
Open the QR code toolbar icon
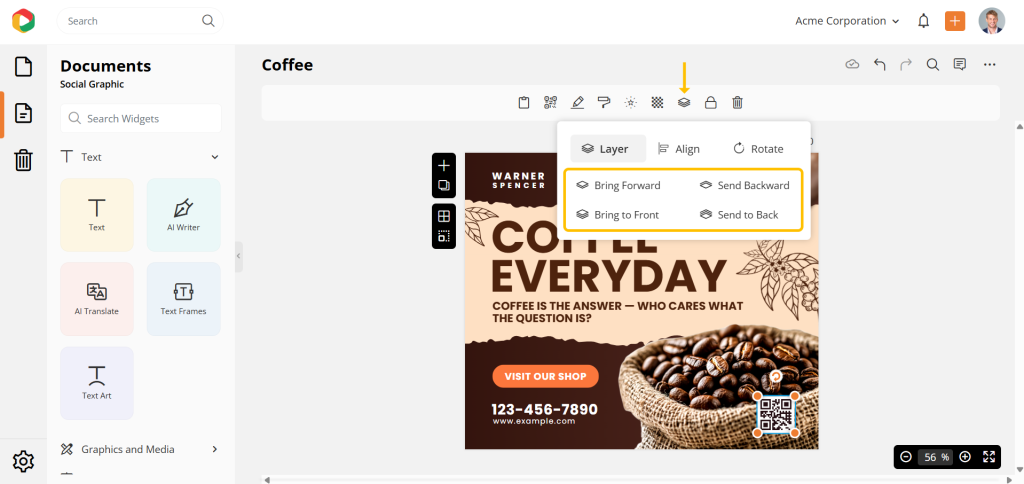click(551, 103)
